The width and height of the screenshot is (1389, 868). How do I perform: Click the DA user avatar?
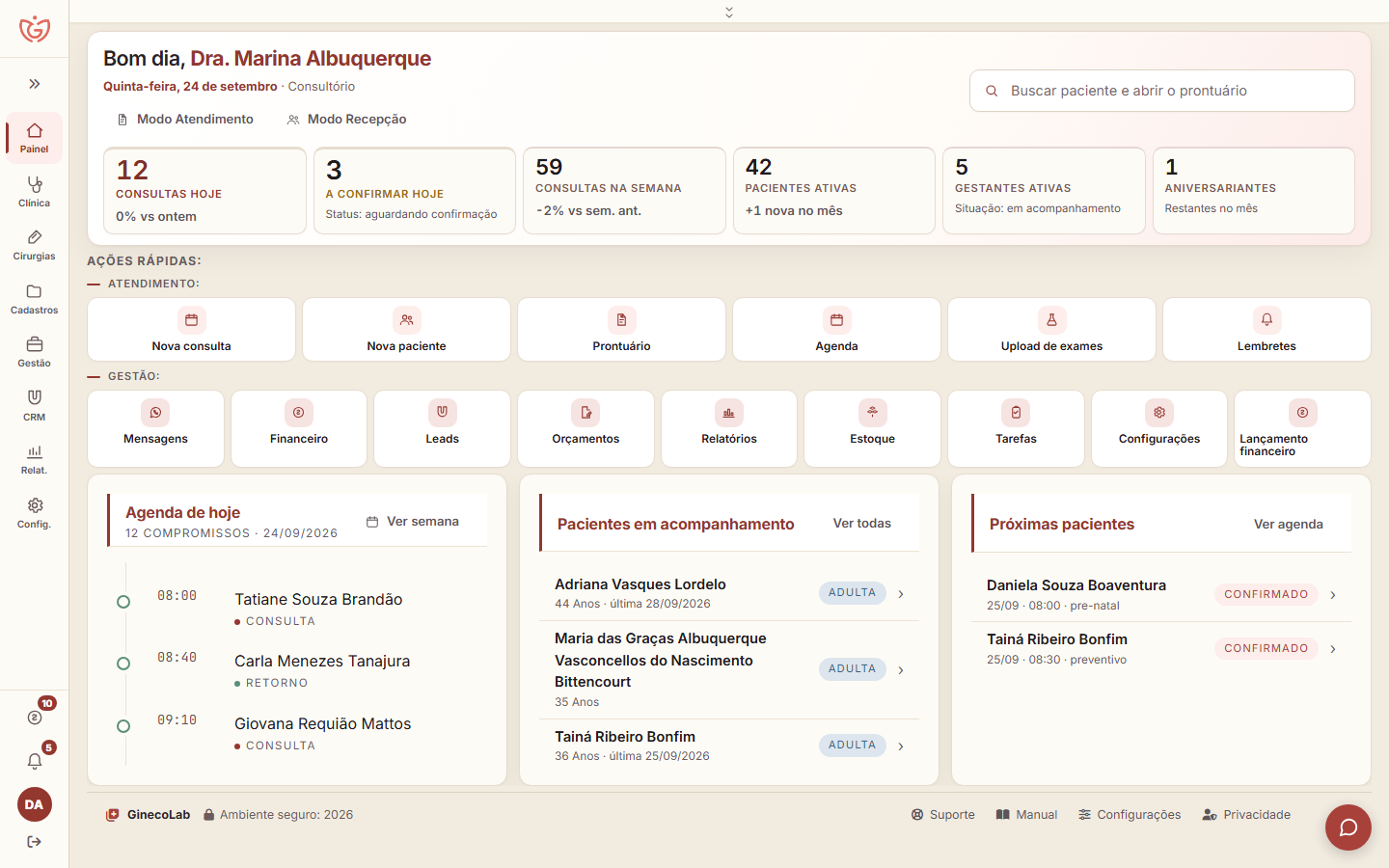pyautogui.click(x=35, y=804)
